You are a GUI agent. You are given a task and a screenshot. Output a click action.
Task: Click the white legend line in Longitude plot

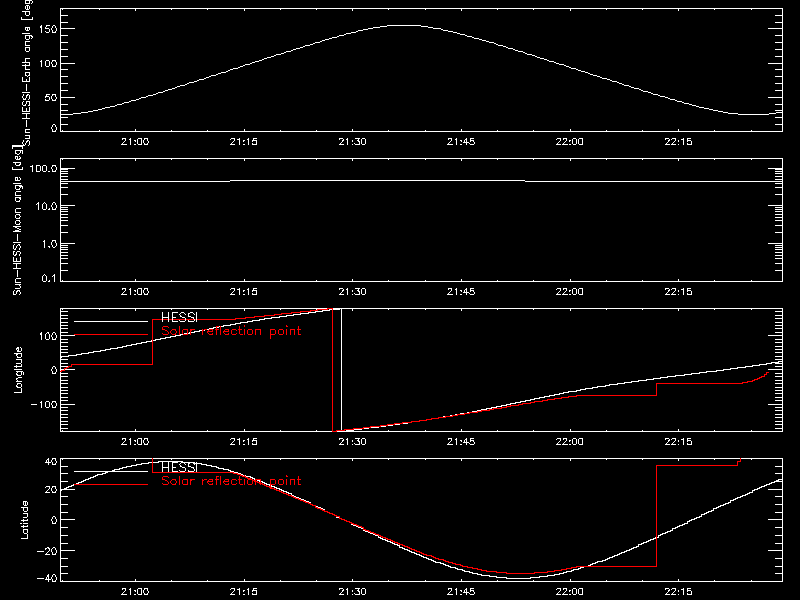tap(111, 321)
